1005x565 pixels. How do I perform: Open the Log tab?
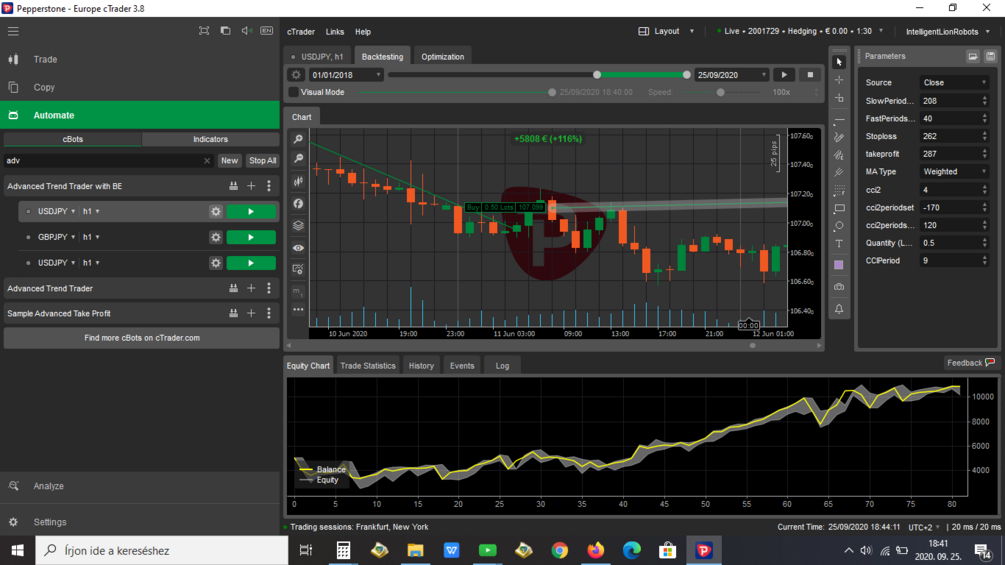point(502,366)
